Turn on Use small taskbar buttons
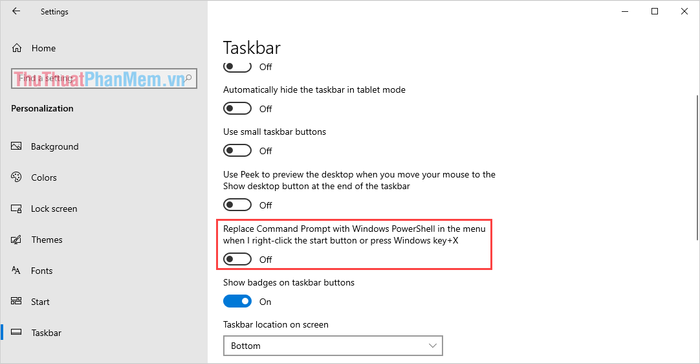The image size is (700, 364). (237, 151)
